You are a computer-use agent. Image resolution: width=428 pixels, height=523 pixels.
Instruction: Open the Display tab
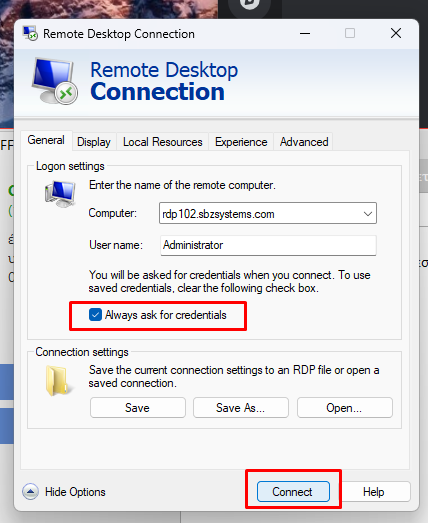[94, 142]
